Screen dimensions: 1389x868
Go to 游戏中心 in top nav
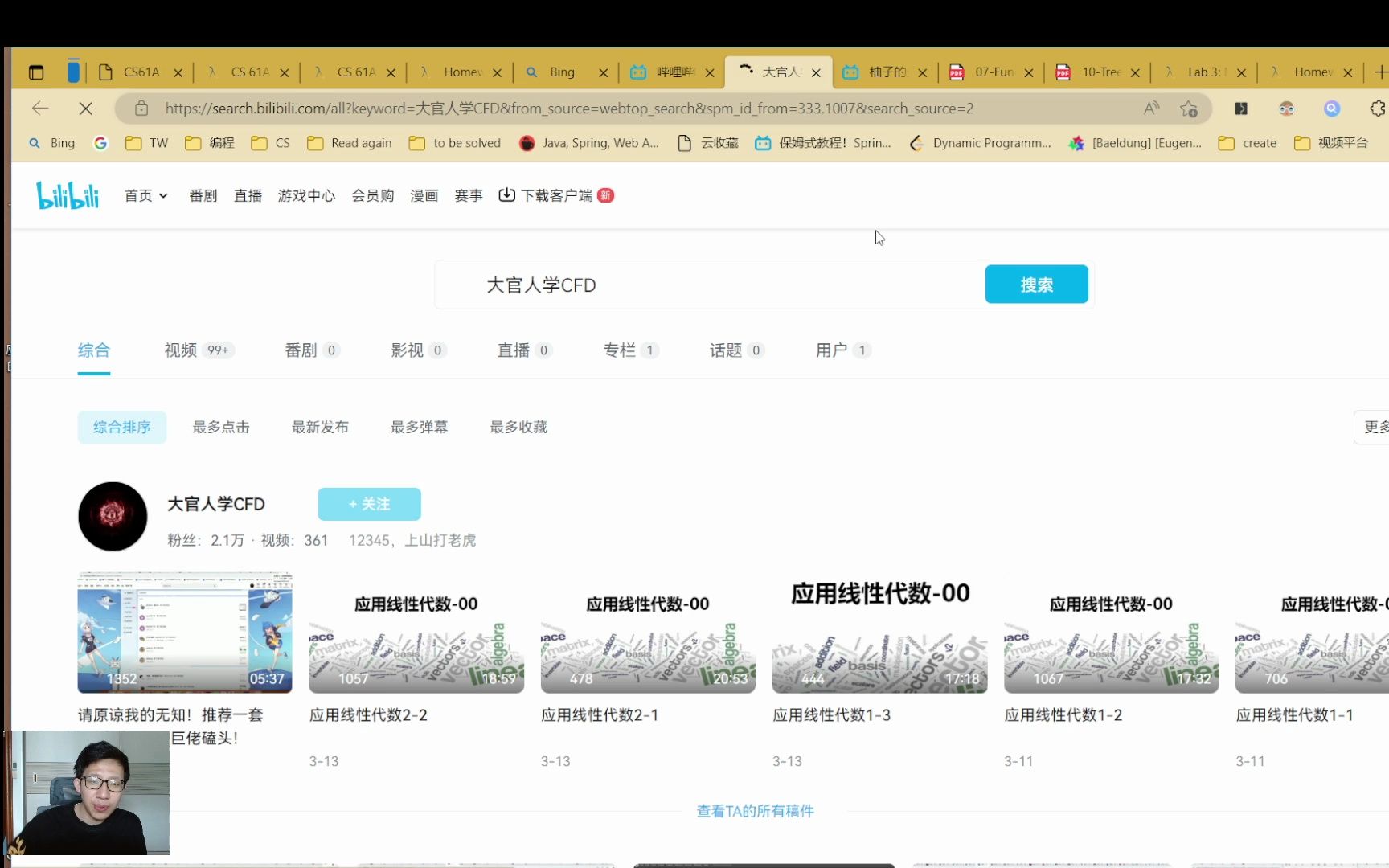306,195
